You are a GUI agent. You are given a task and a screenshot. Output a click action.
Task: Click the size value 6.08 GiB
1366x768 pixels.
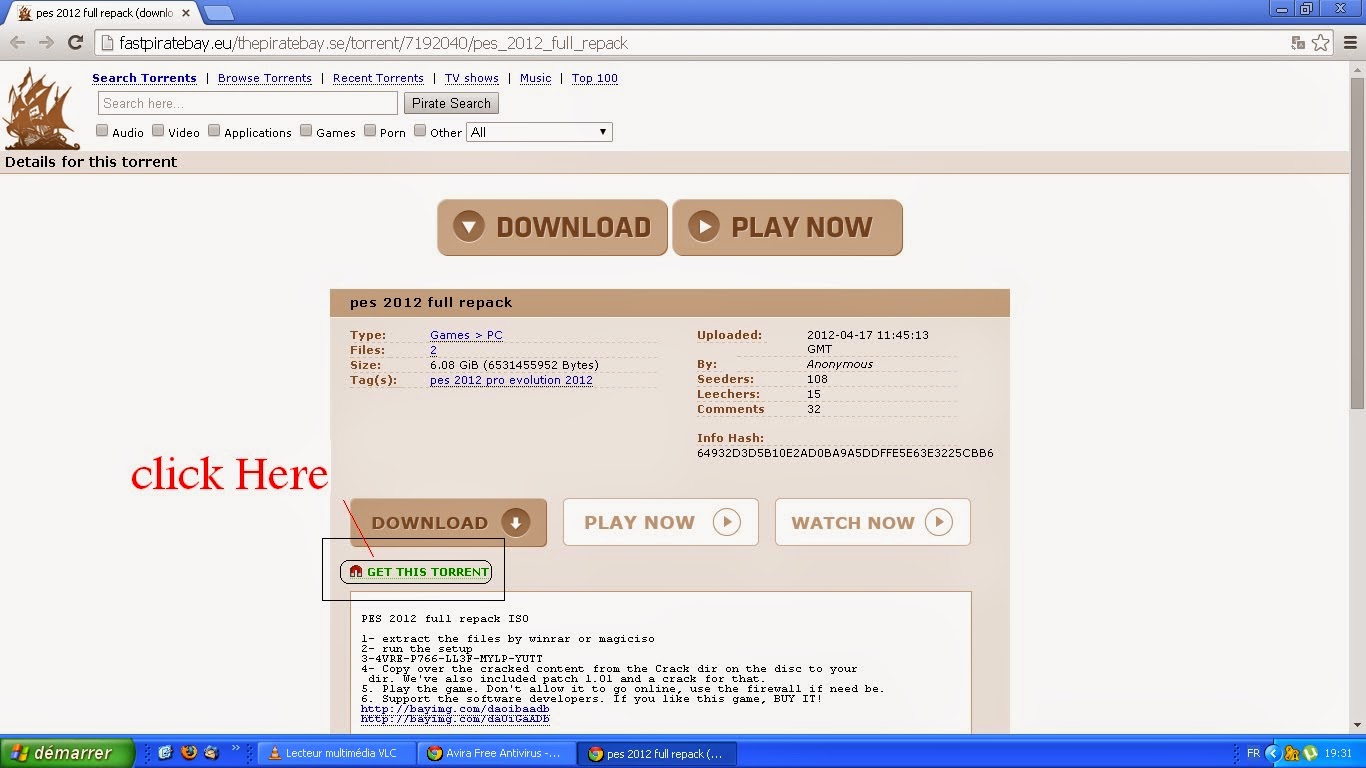coord(514,365)
